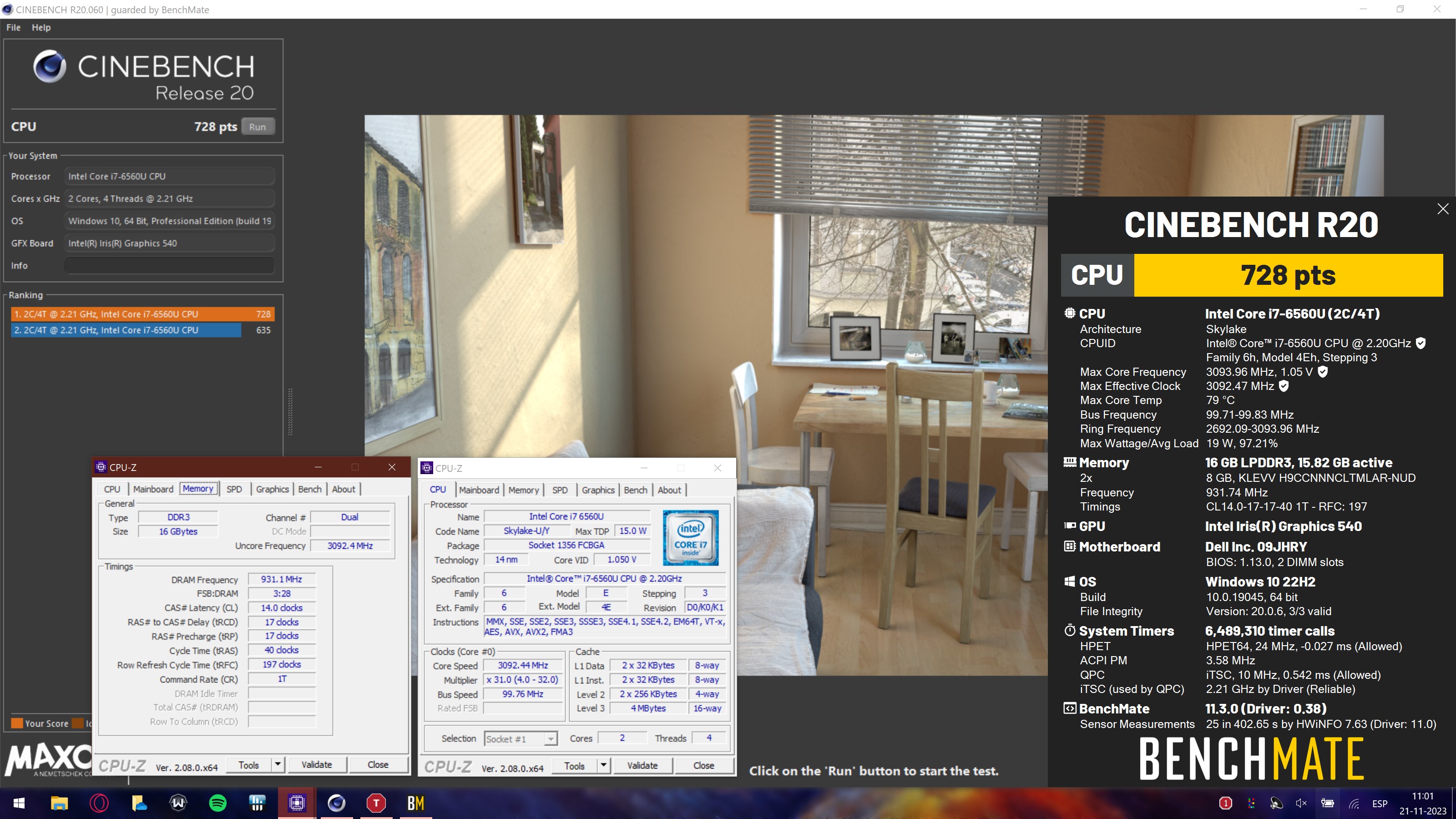1456x819 pixels.
Task: Open File Explorer from the taskbar
Action: [x=59, y=803]
